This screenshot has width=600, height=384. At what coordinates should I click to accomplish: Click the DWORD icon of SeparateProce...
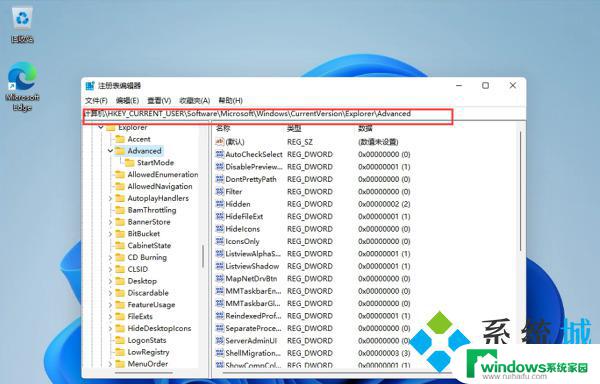[x=220, y=328]
